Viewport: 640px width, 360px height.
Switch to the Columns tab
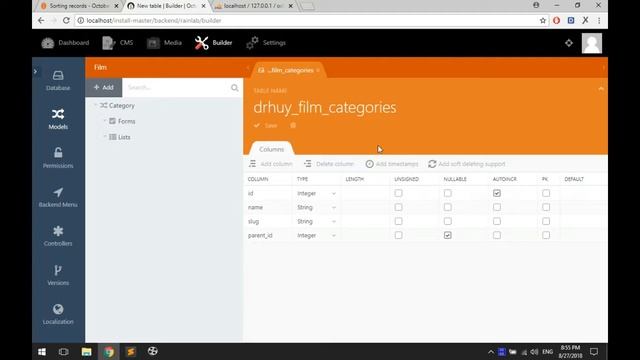(x=271, y=149)
